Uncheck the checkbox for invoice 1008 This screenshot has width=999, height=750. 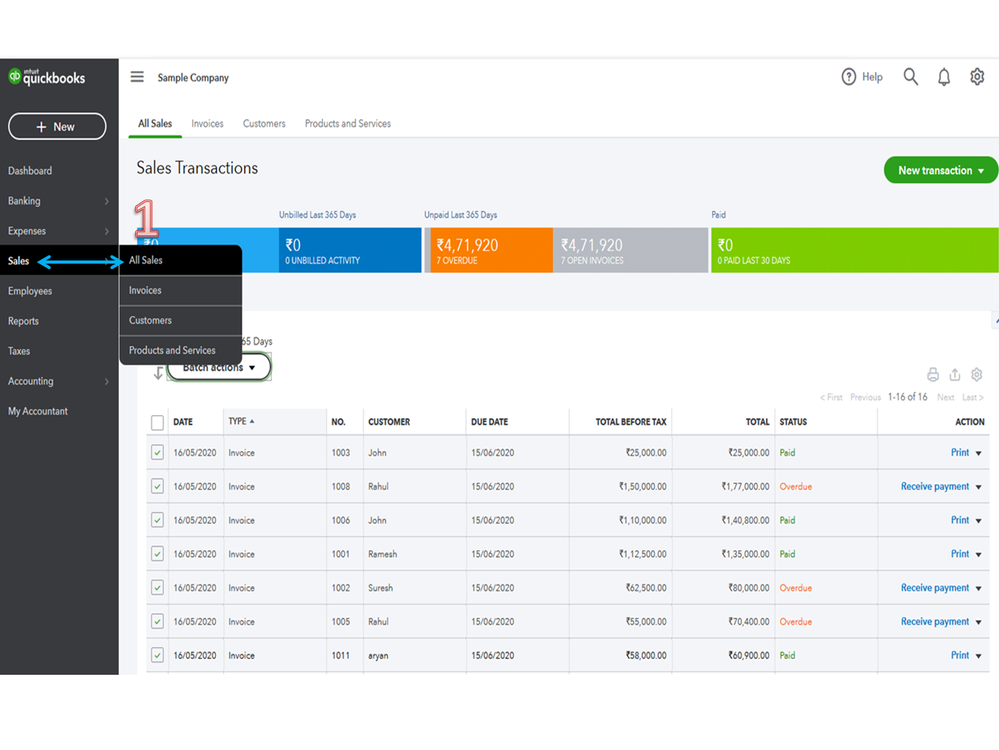(x=157, y=487)
